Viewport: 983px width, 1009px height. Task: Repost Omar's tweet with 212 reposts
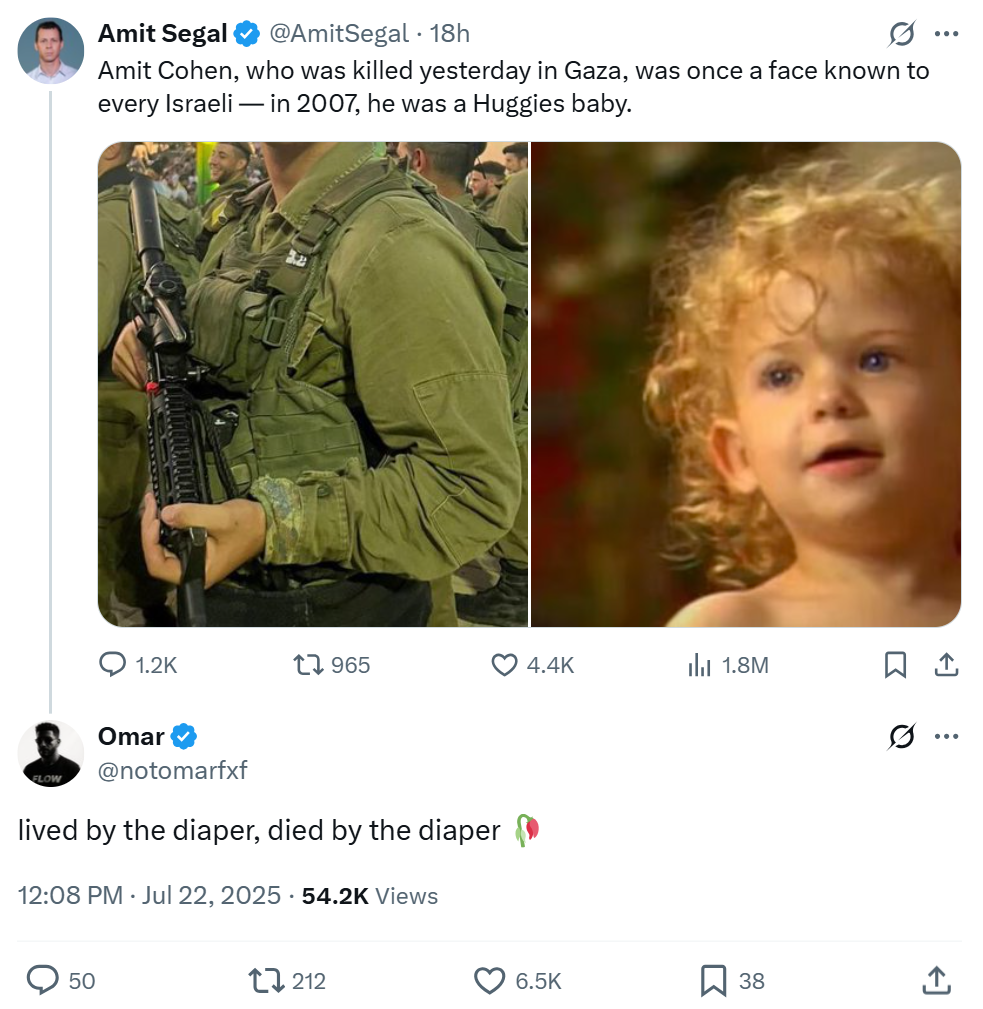pos(287,981)
